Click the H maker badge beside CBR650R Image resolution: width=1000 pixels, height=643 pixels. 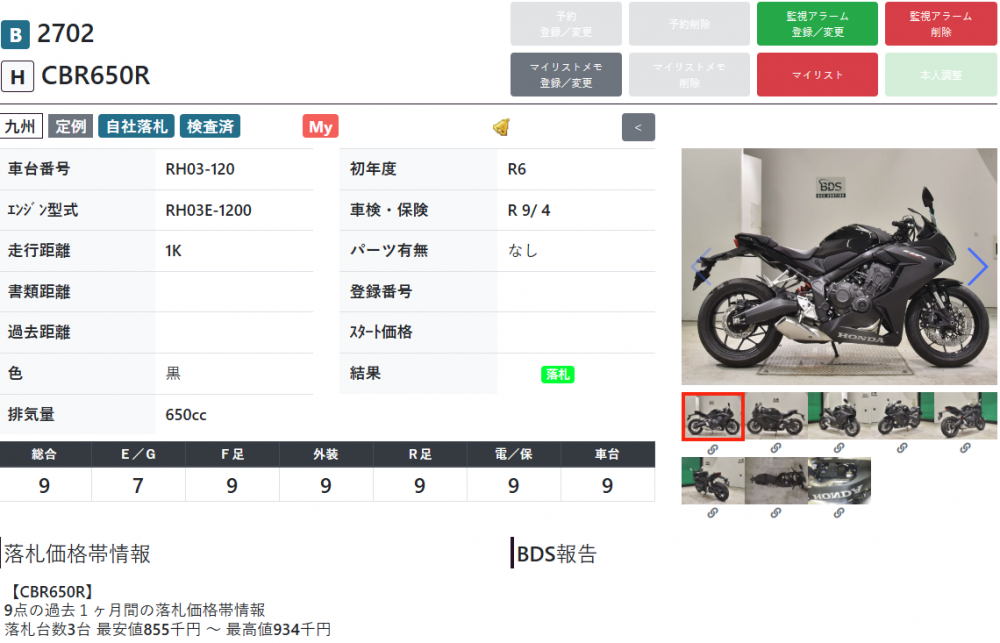click(x=17, y=77)
